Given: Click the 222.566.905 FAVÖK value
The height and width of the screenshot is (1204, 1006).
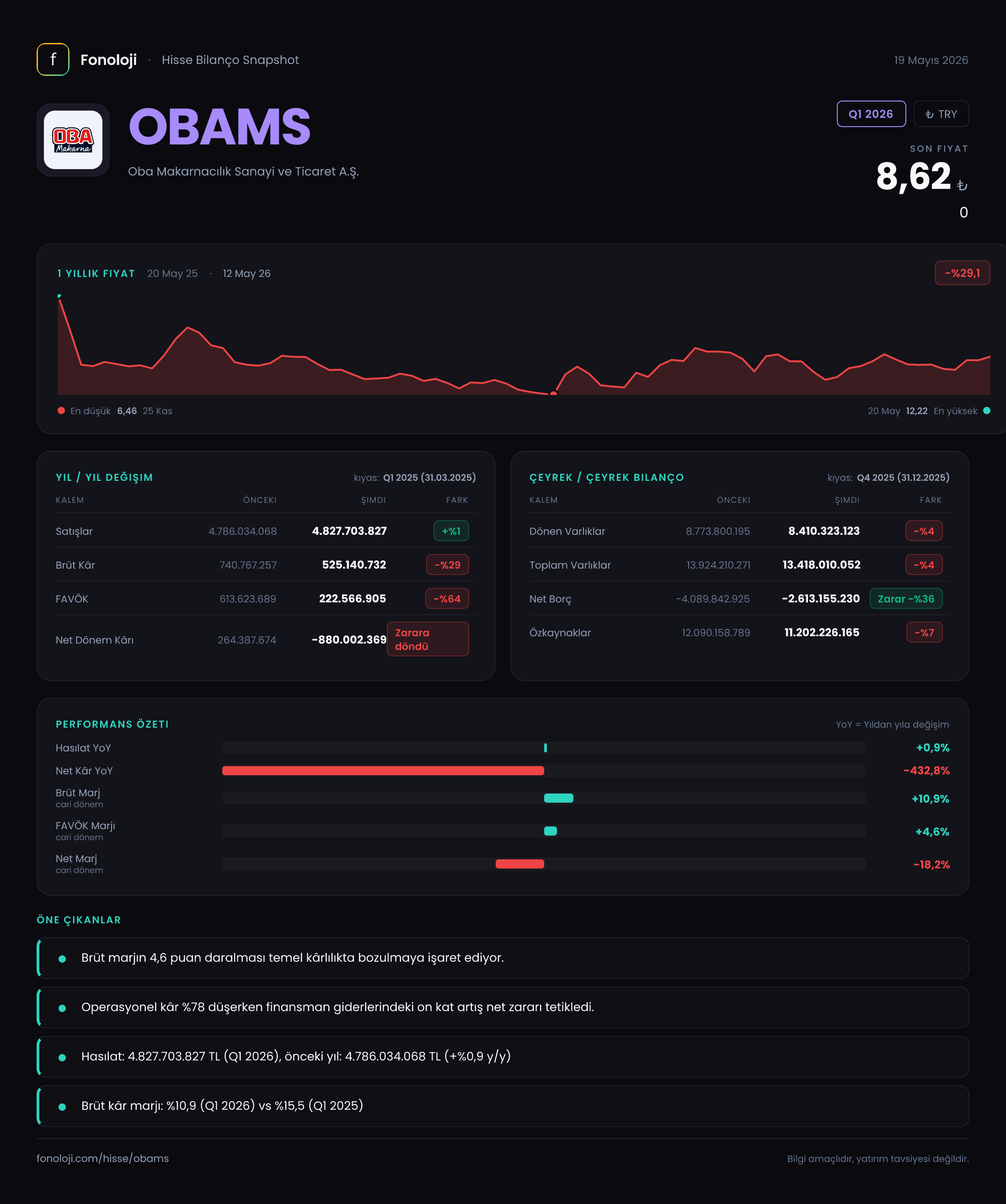Looking at the screenshot, I should 352,598.
